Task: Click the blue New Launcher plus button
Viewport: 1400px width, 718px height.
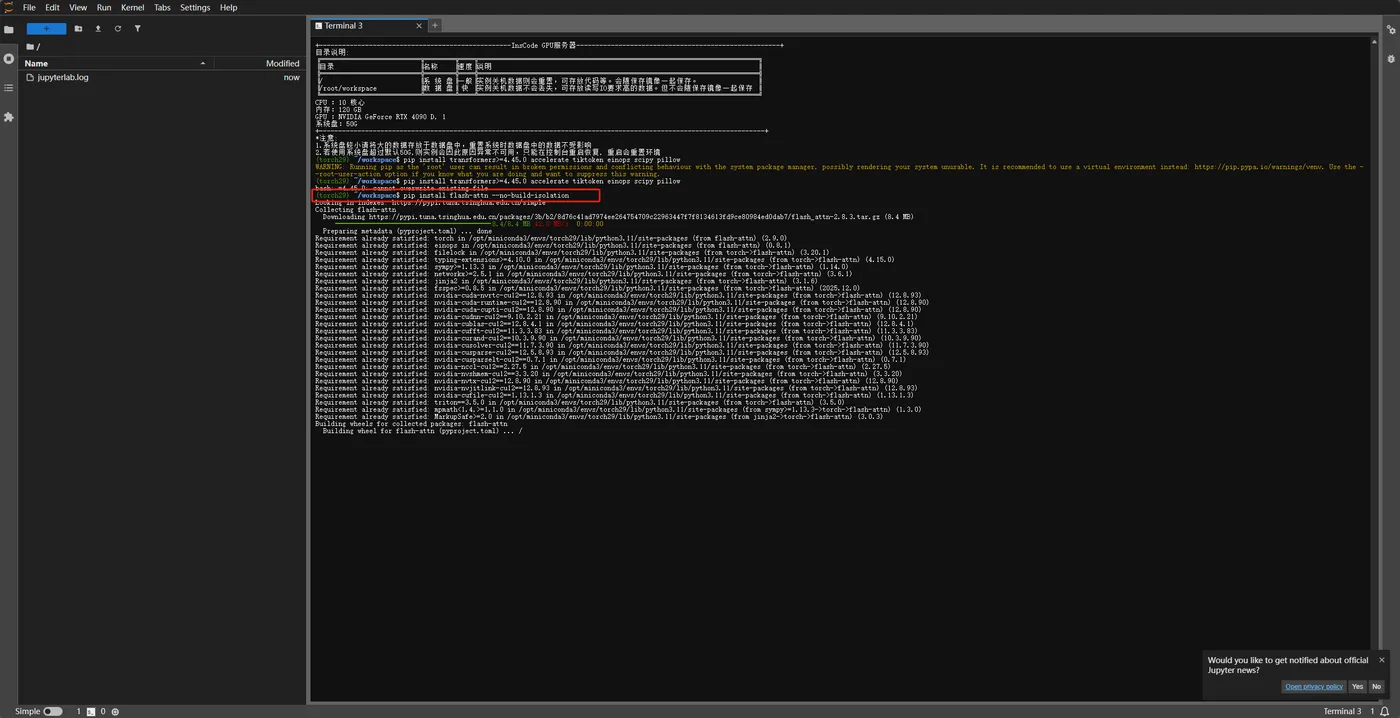Action: (46, 28)
